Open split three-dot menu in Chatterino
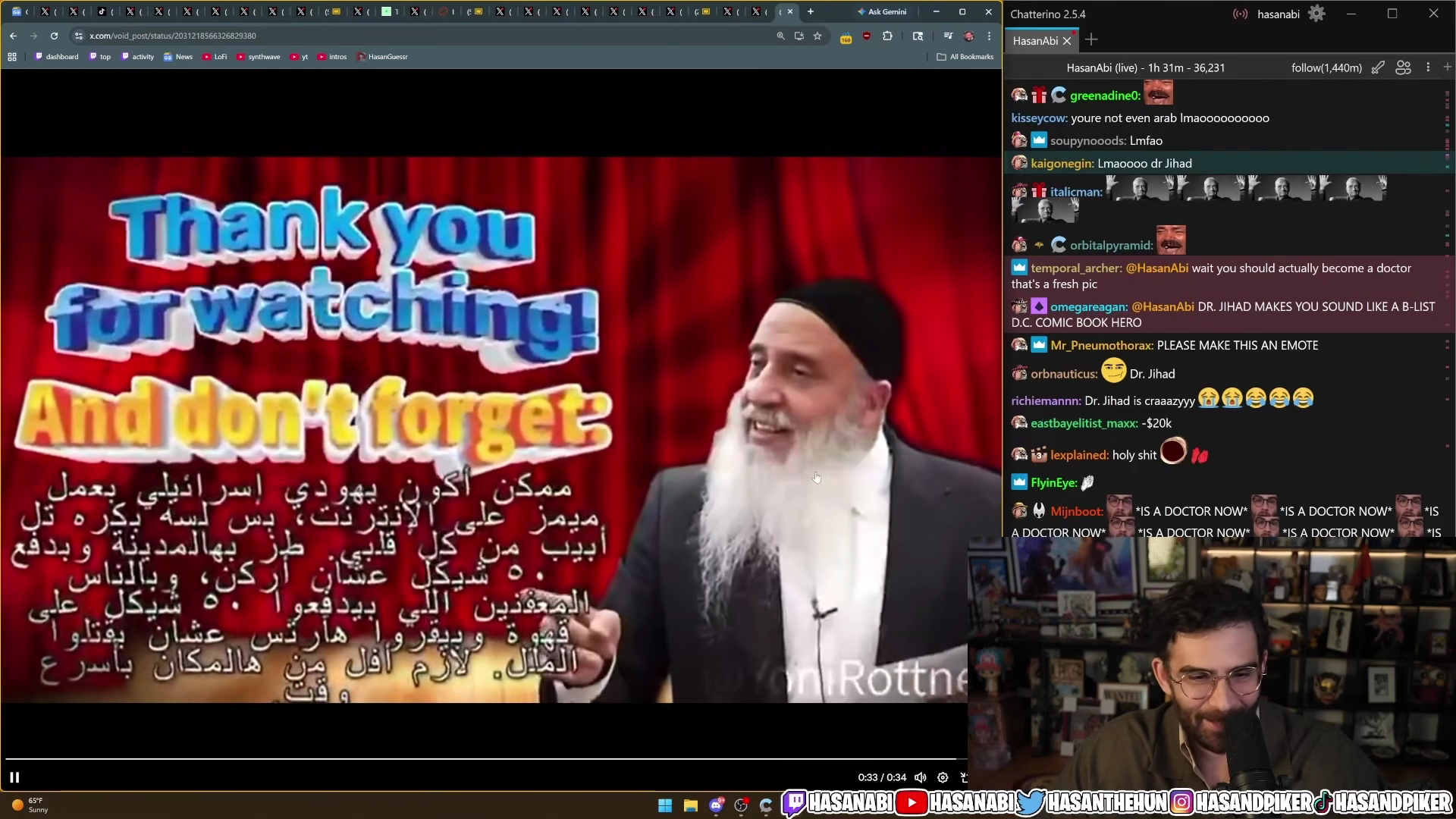 (x=1428, y=67)
